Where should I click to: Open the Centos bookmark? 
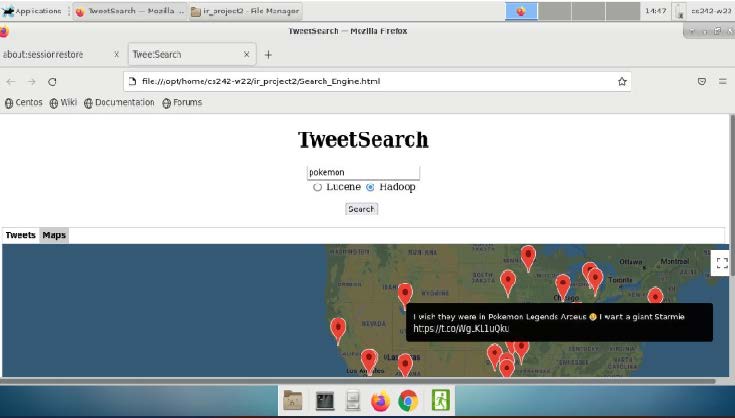click(x=23, y=103)
